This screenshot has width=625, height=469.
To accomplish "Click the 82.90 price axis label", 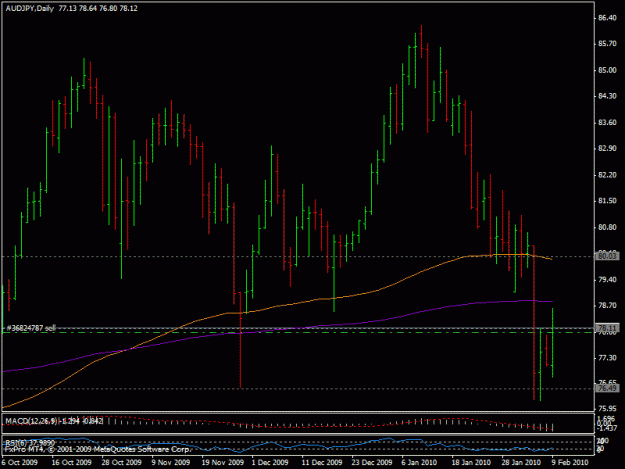I will coord(607,148).
